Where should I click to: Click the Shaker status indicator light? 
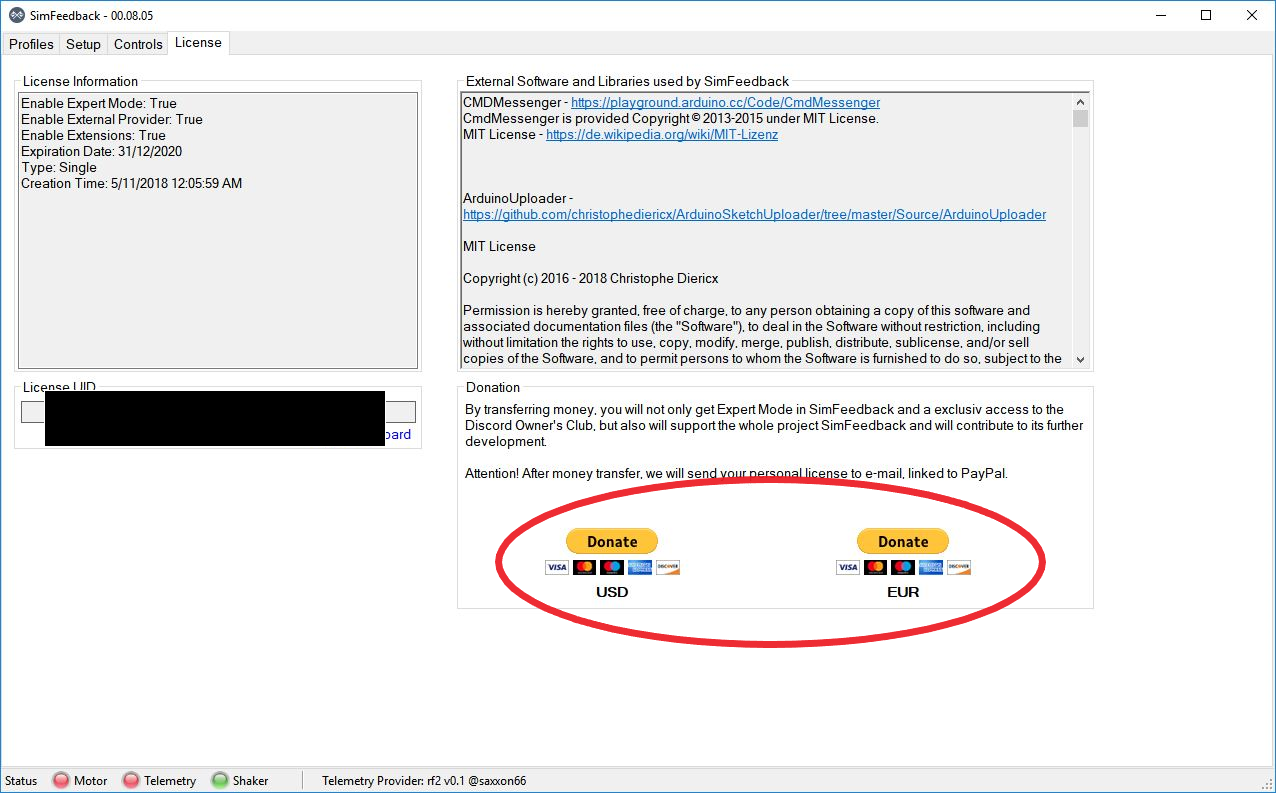point(219,780)
